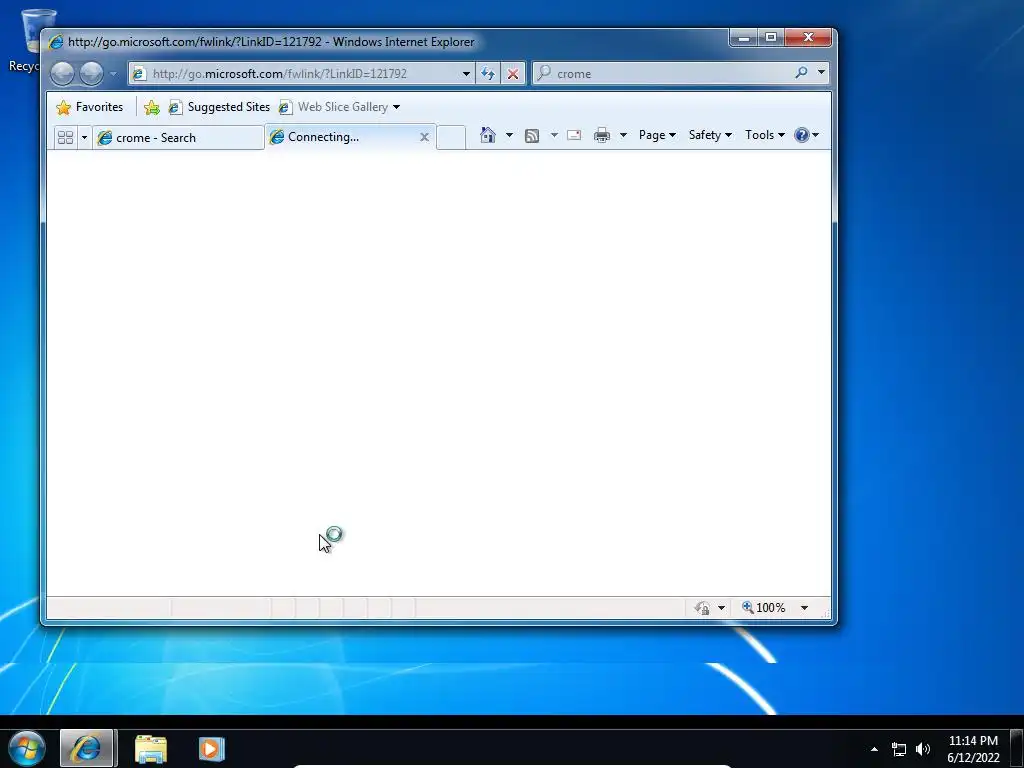
Task: Open the Tools menu
Action: click(765, 135)
